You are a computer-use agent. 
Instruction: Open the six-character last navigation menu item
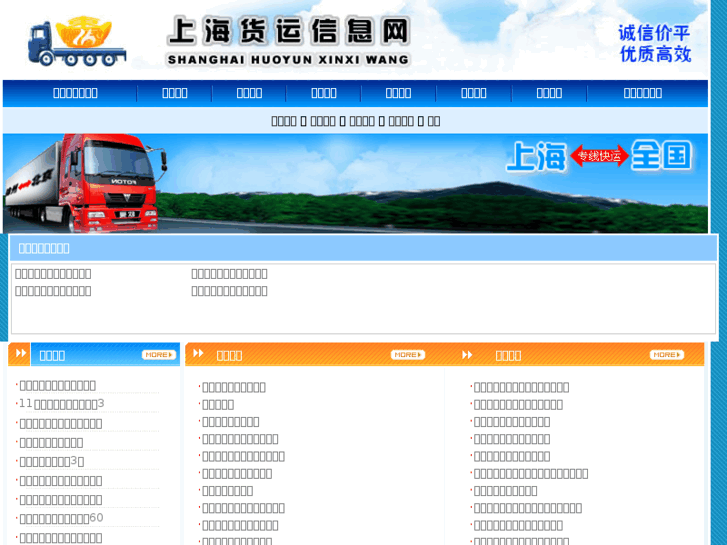[x=643, y=93]
